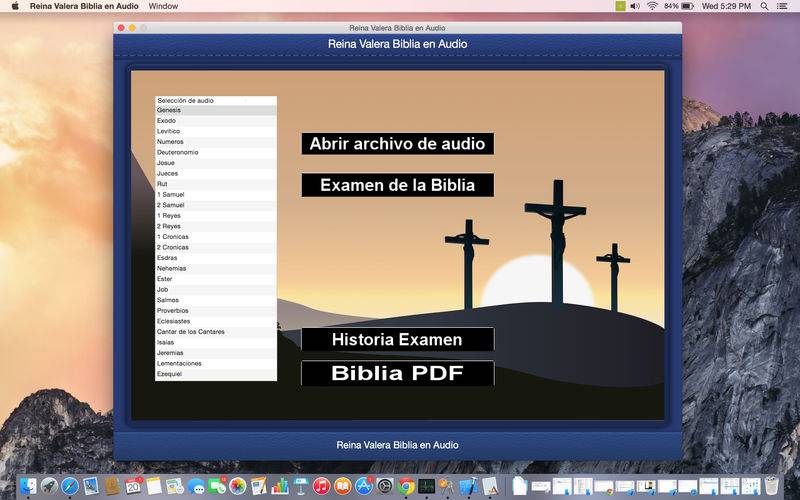Viewport: 800px width, 500px height.
Task: Open Finder from the dock
Action: 28,486
